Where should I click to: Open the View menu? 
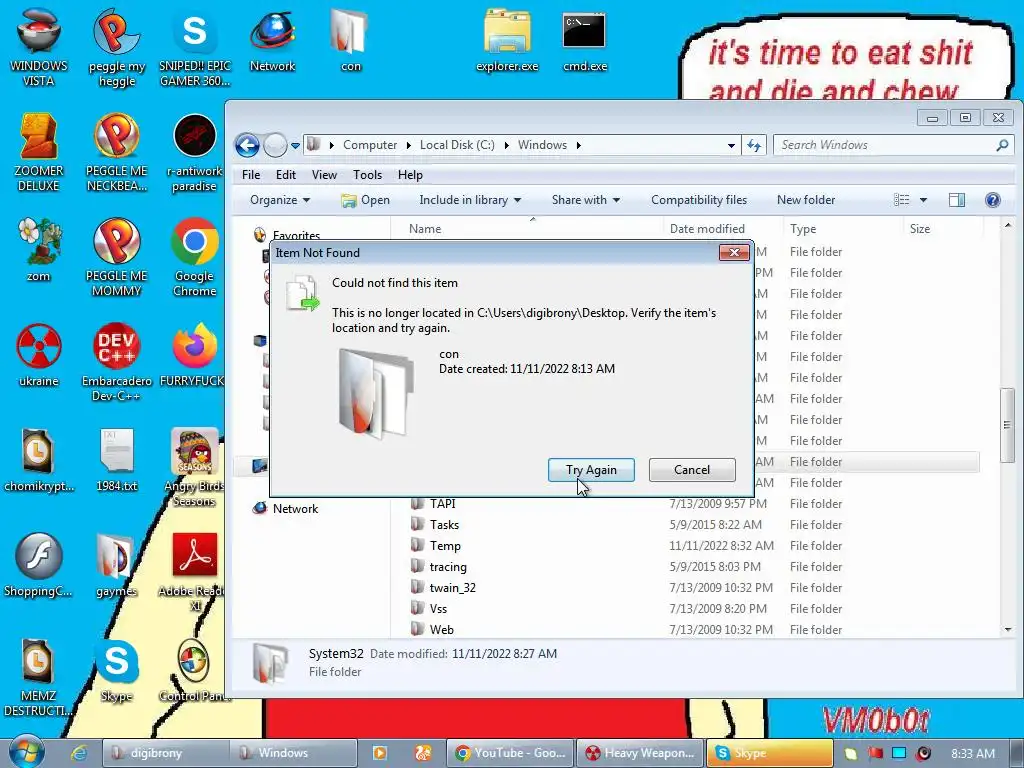[324, 175]
